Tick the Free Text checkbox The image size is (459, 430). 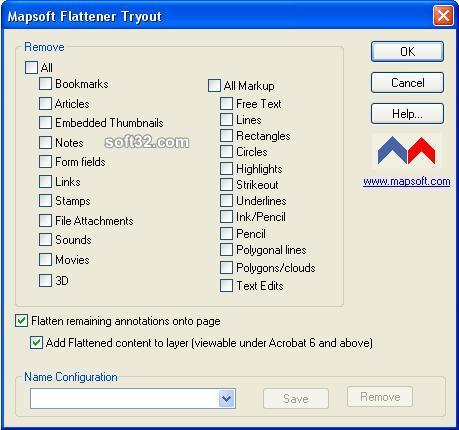(x=226, y=103)
